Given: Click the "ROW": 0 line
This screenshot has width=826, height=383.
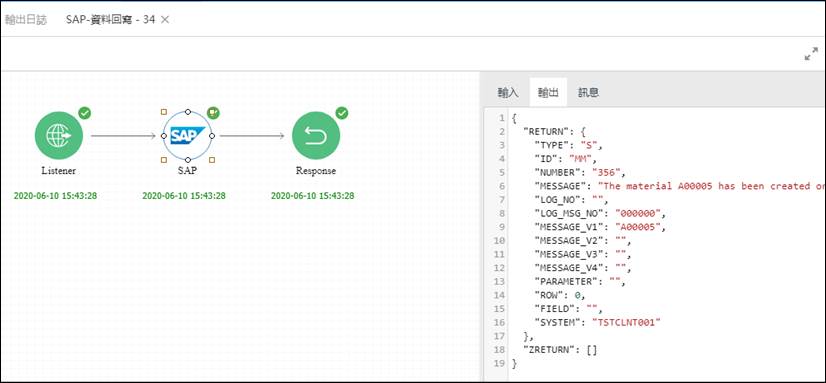Looking at the screenshot, I should click(x=560, y=296).
